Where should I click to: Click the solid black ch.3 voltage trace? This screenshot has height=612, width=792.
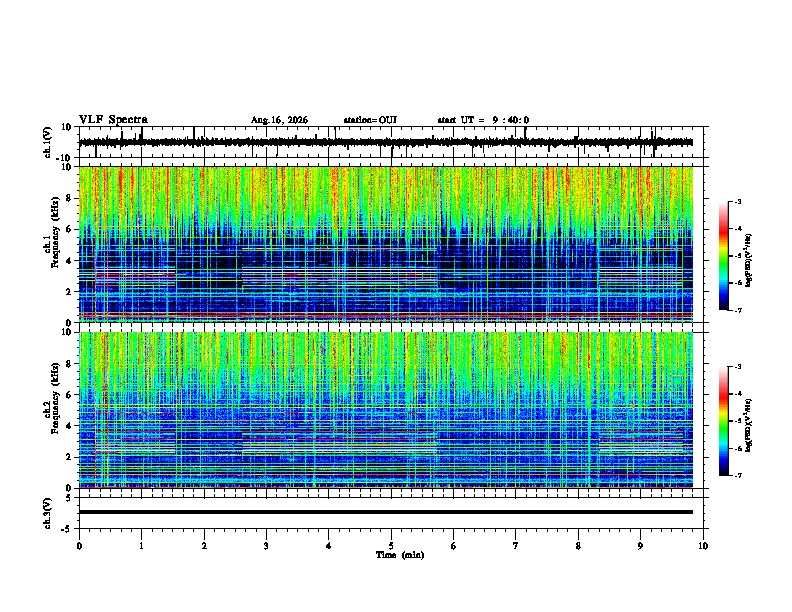386,512
